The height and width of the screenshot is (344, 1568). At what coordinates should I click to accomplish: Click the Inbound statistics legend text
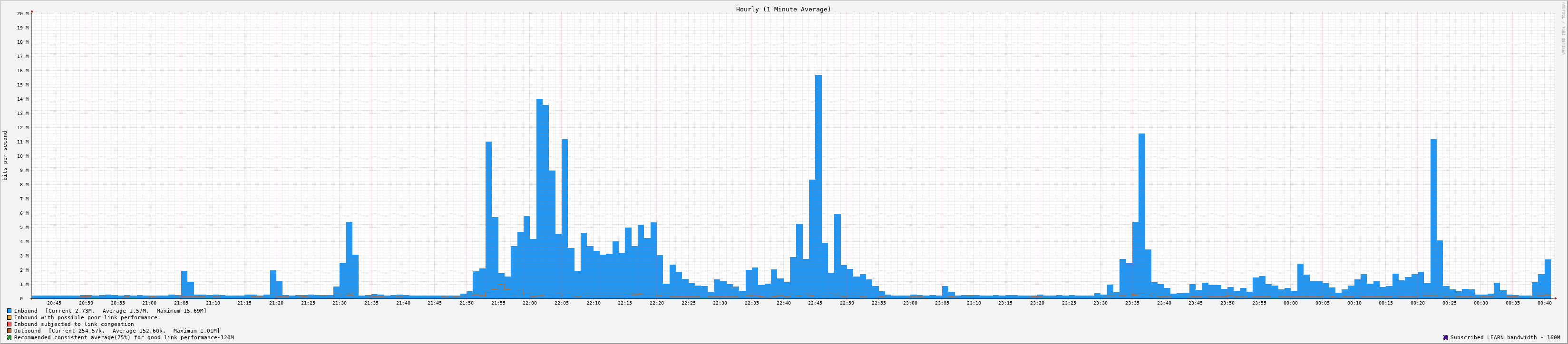109,311
